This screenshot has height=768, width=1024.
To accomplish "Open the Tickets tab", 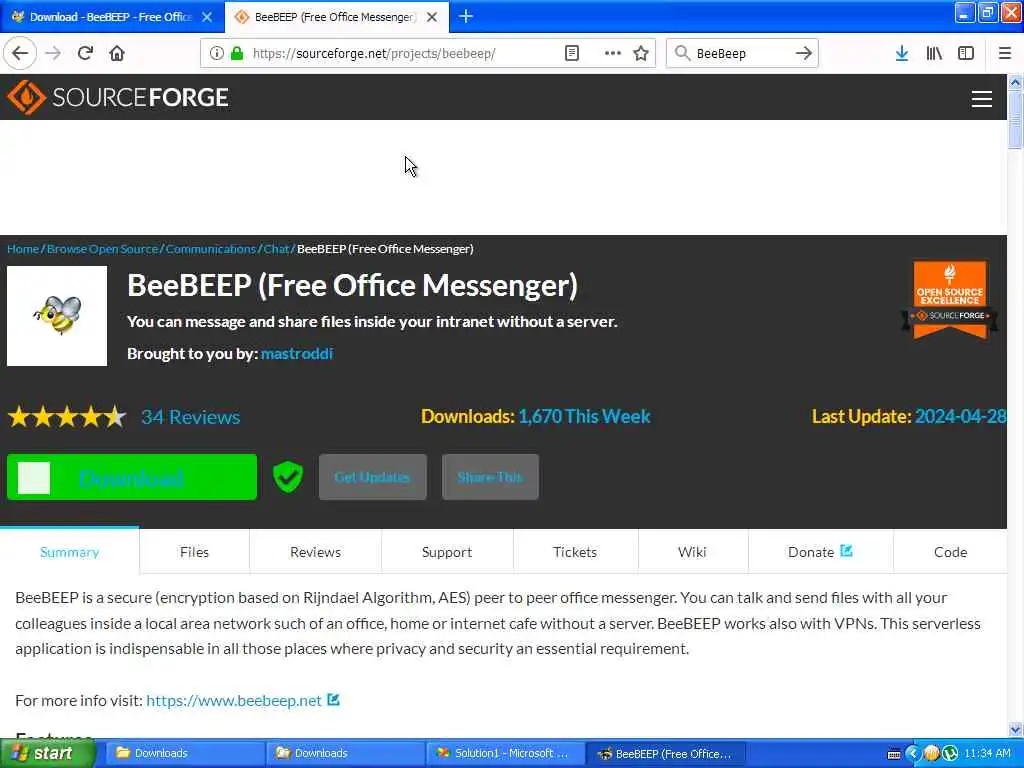I will [575, 552].
